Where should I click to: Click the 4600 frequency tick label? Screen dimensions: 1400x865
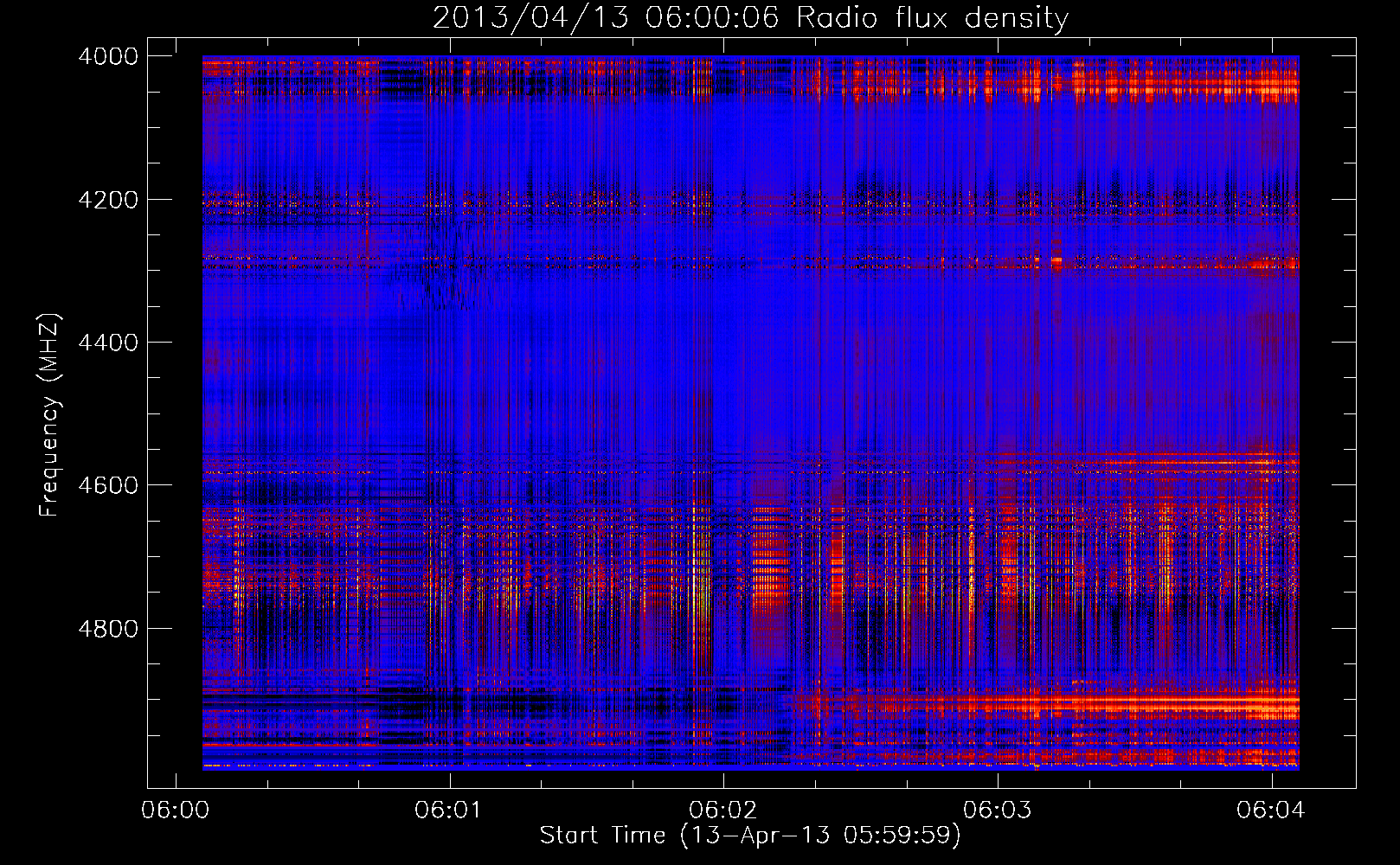tap(108, 485)
